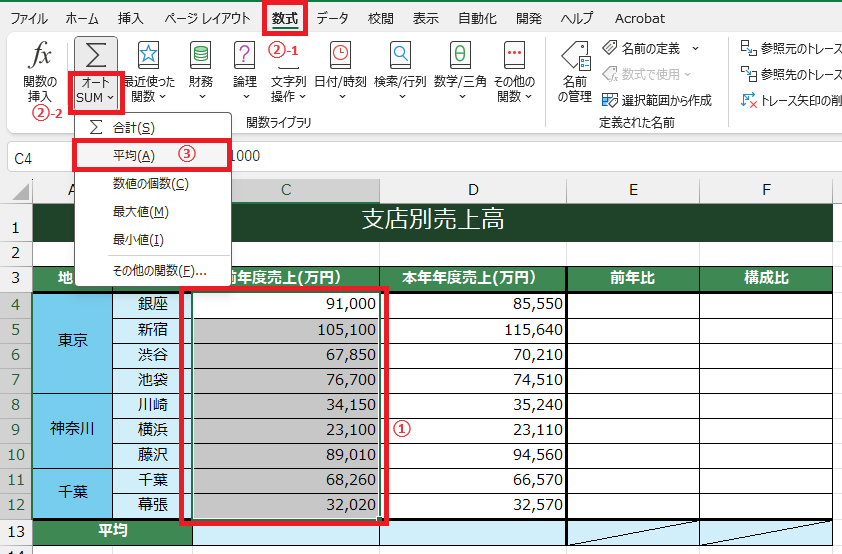Open 数学/三角 theta book icon
Image resolution: width=842 pixels, height=554 pixels.
click(460, 55)
